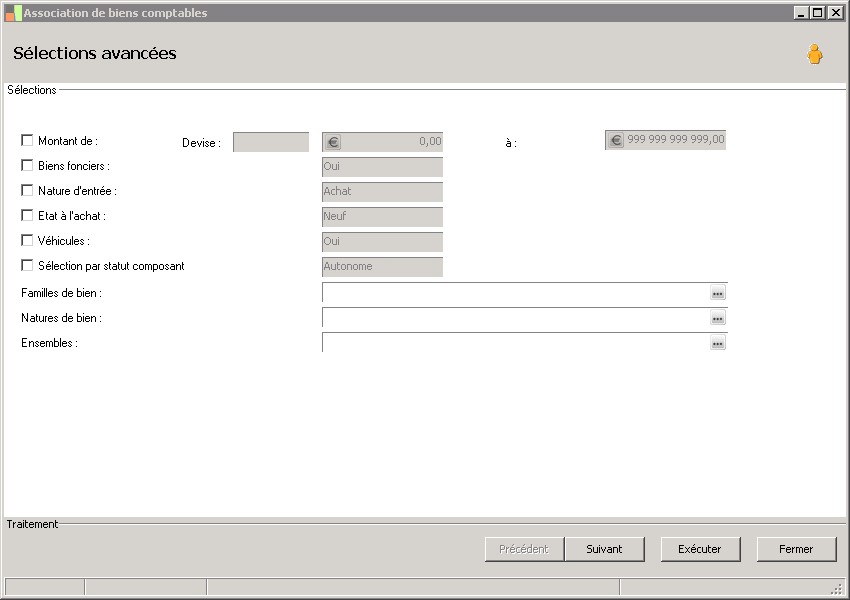Tick Sélection par statut composant checkbox

(x=27, y=265)
